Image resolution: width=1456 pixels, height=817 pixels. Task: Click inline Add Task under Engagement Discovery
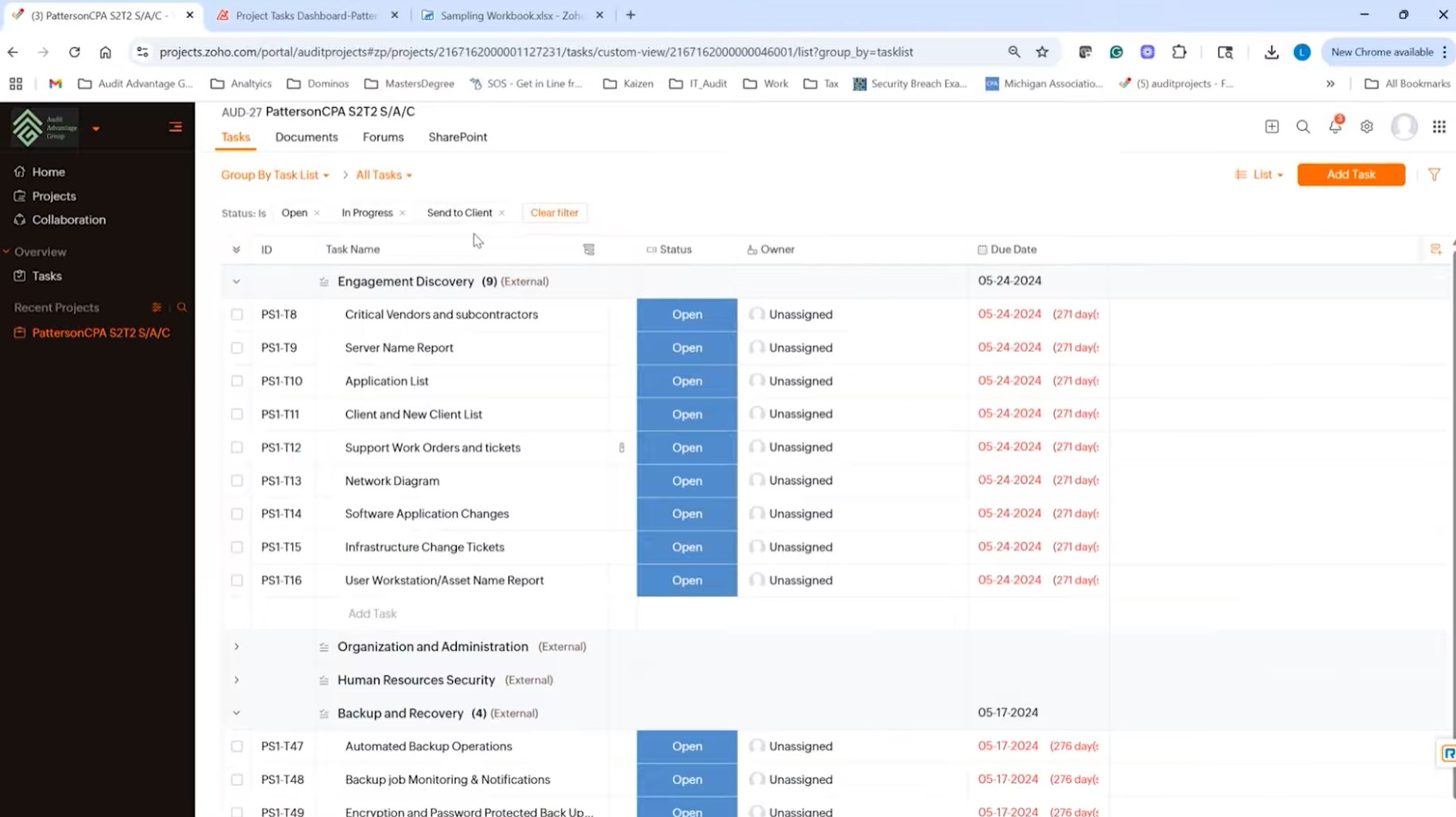click(372, 614)
